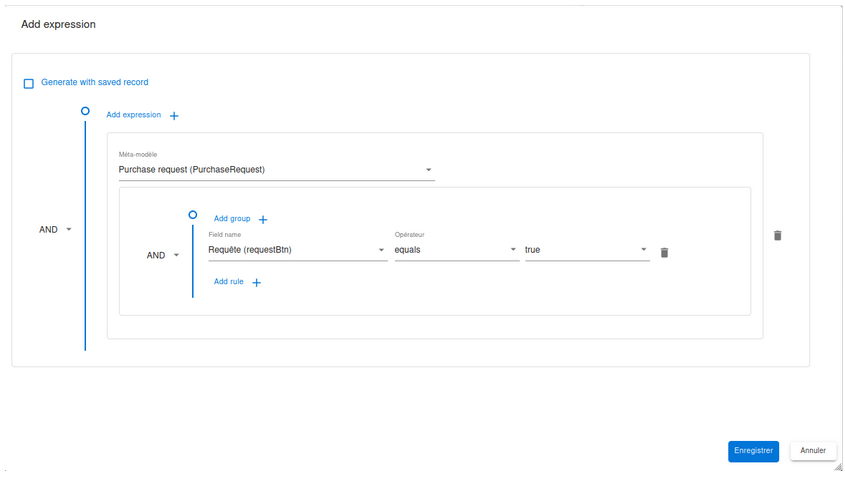845x477 pixels.
Task: Click the plus icon beside Add expression
Action: tap(174, 116)
